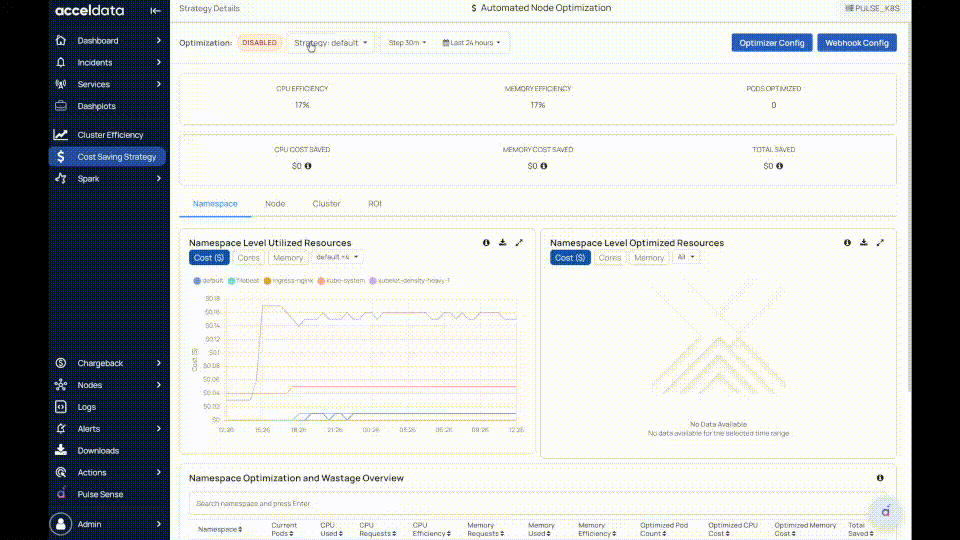Image resolution: width=960 pixels, height=540 pixels.
Task: Expand the Dashboard submenu chevron
Action: [x=159, y=40]
